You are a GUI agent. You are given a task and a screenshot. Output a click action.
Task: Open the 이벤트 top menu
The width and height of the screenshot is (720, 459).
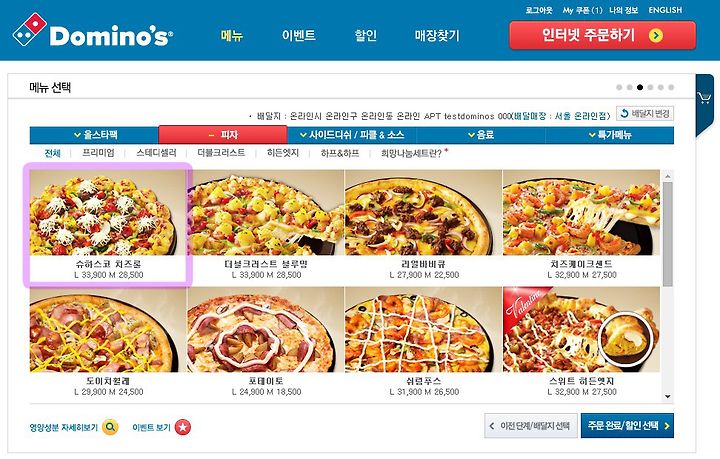(298, 35)
